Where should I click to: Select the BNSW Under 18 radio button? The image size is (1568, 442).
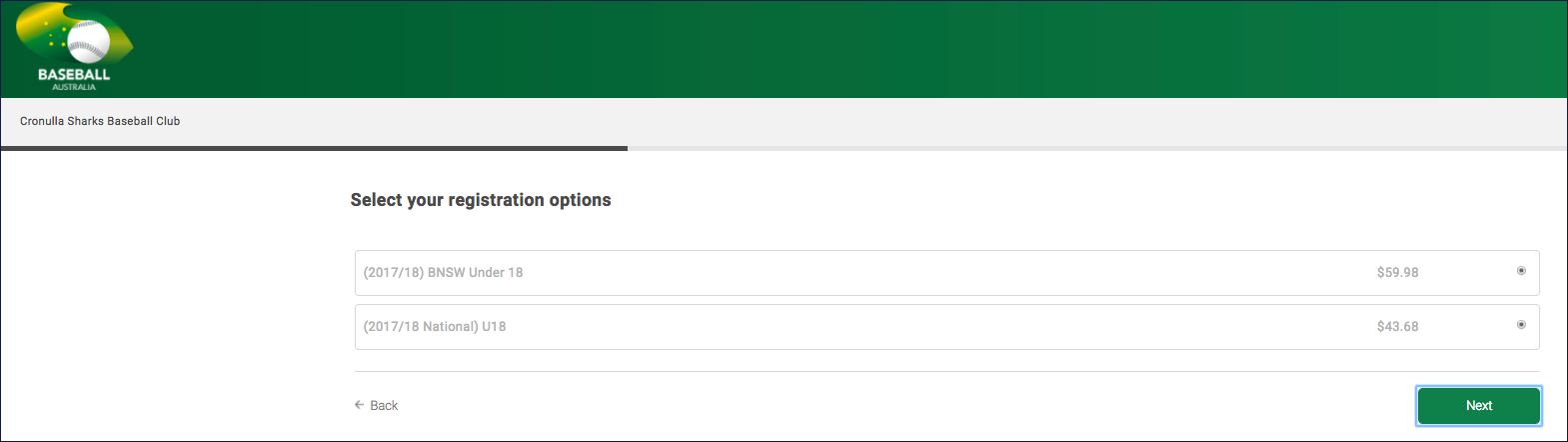pyautogui.click(x=1521, y=271)
